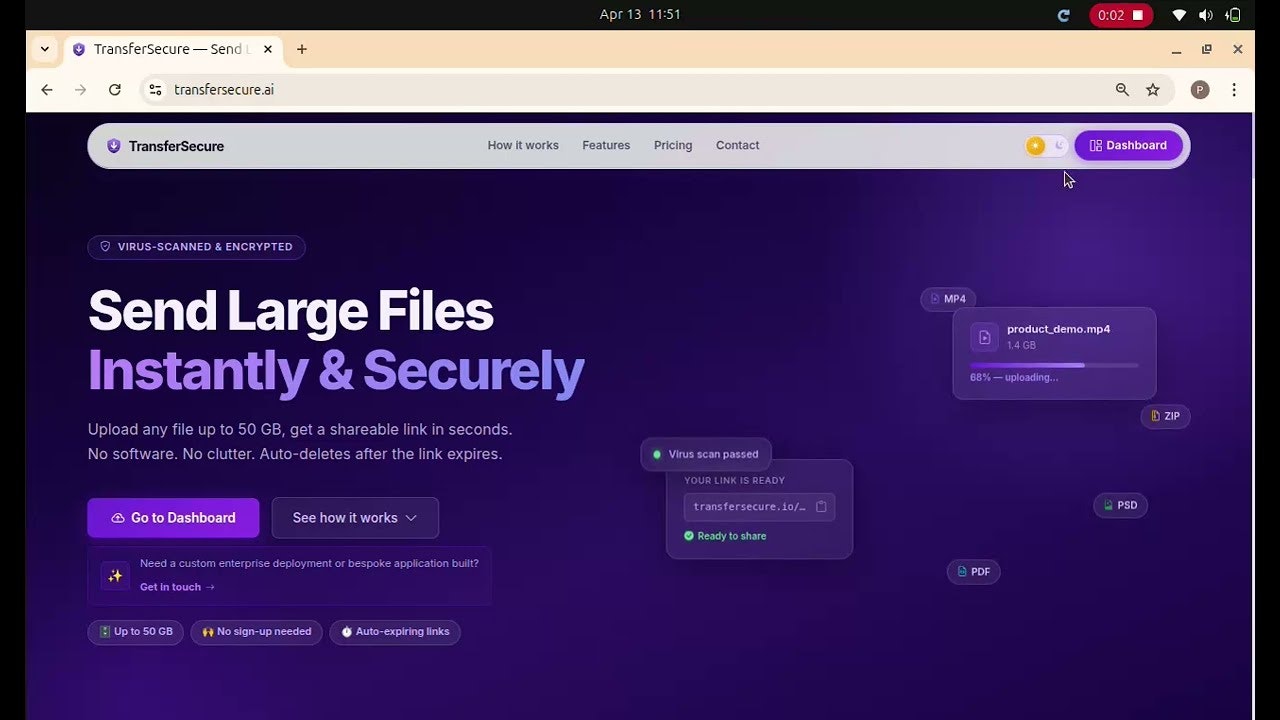Click the Virus-Scanned & Encrypted shield badge
The image size is (1280, 720).
[x=196, y=247]
